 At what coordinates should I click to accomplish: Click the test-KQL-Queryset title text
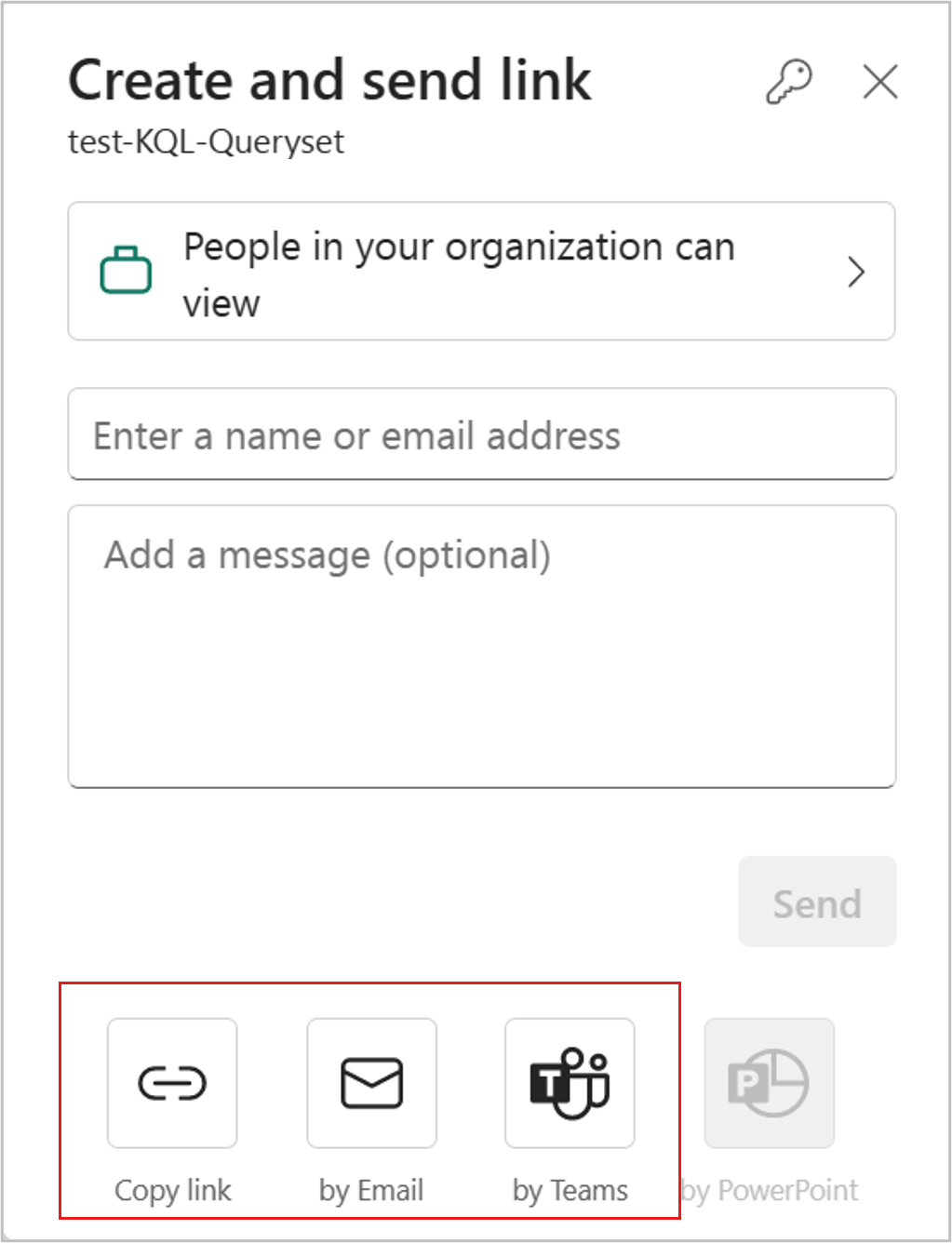tap(204, 141)
